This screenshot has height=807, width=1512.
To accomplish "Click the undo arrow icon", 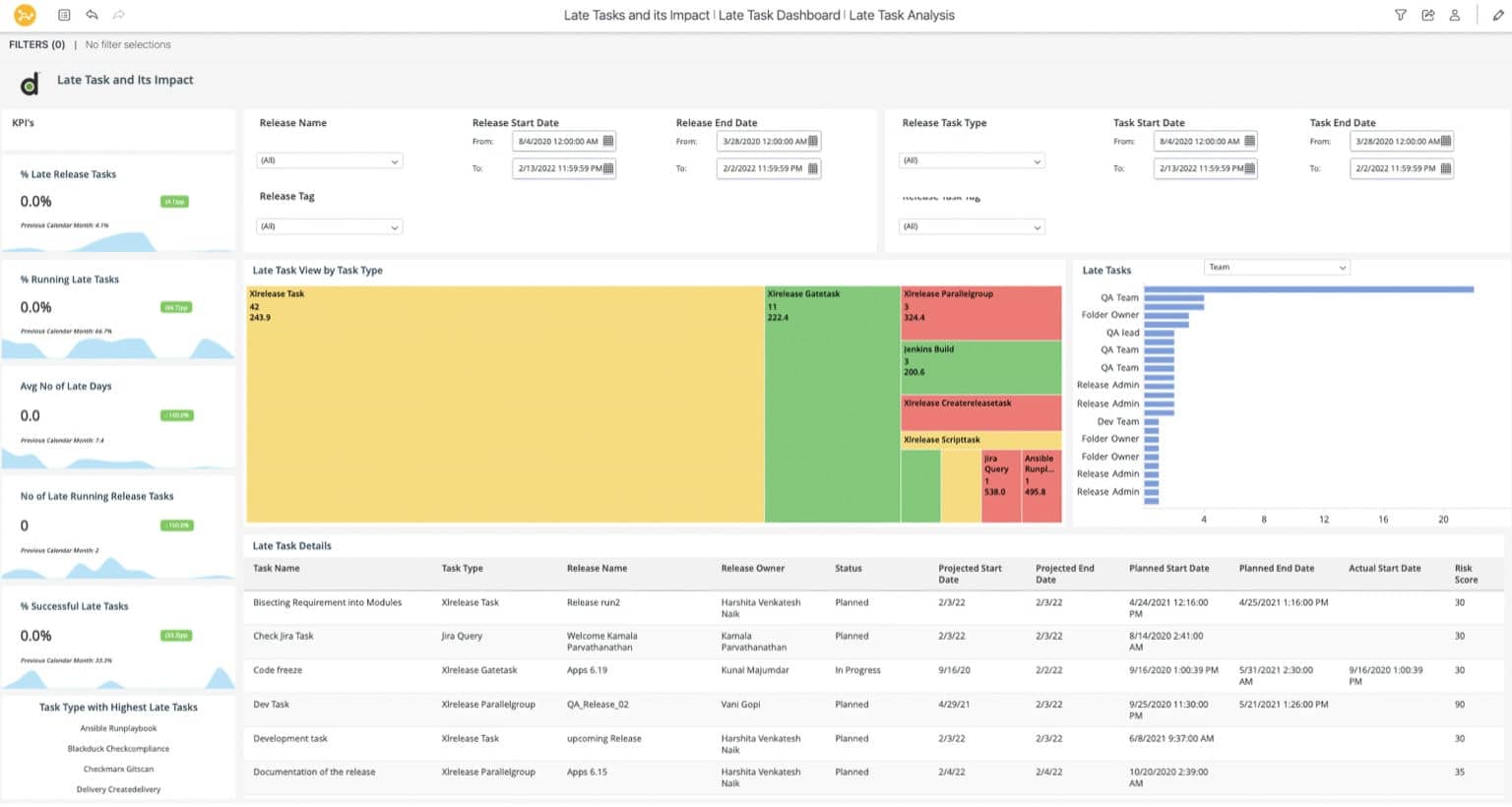I will (90, 14).
